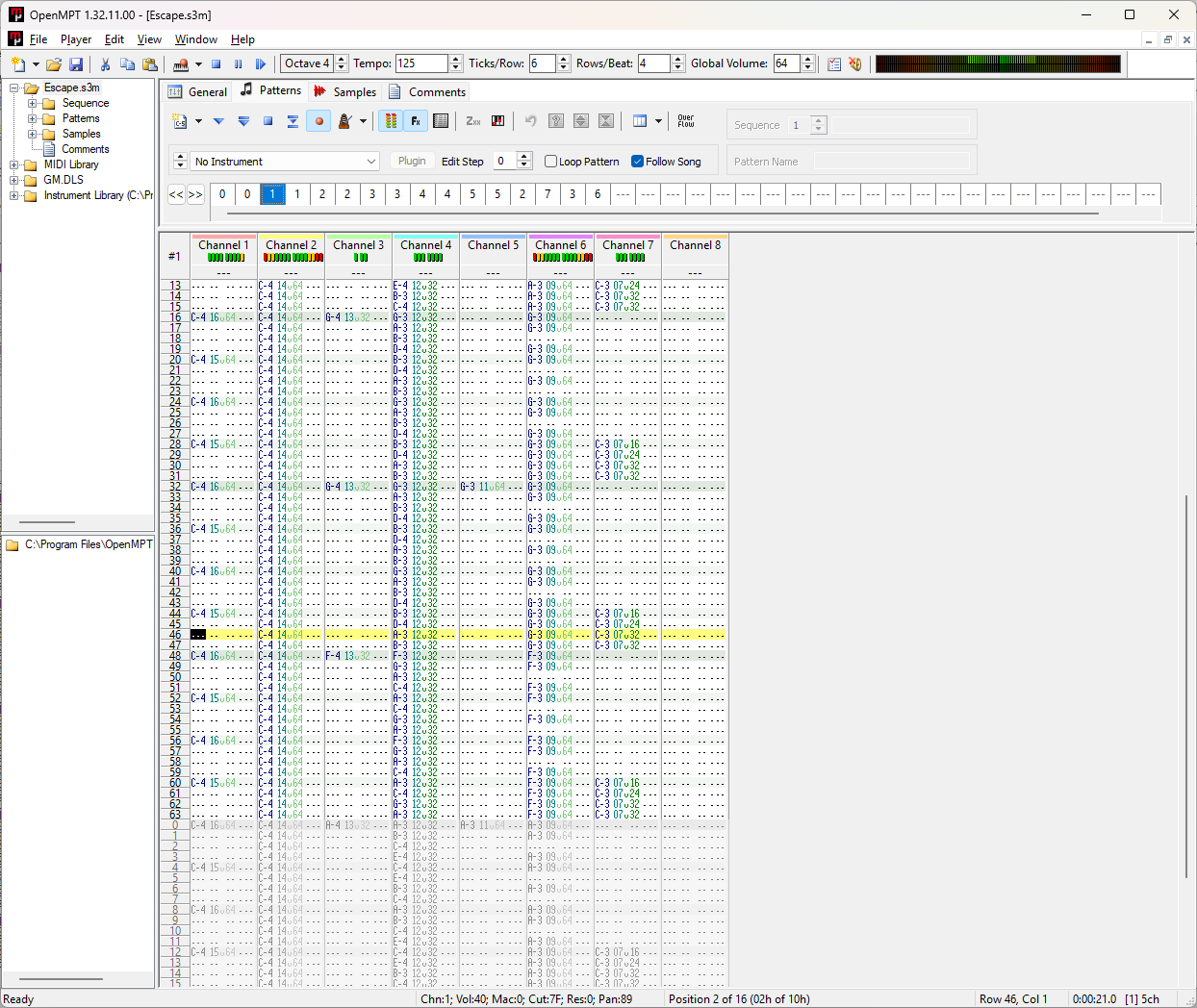Open the File menu
The image size is (1197, 1008).
point(38,39)
